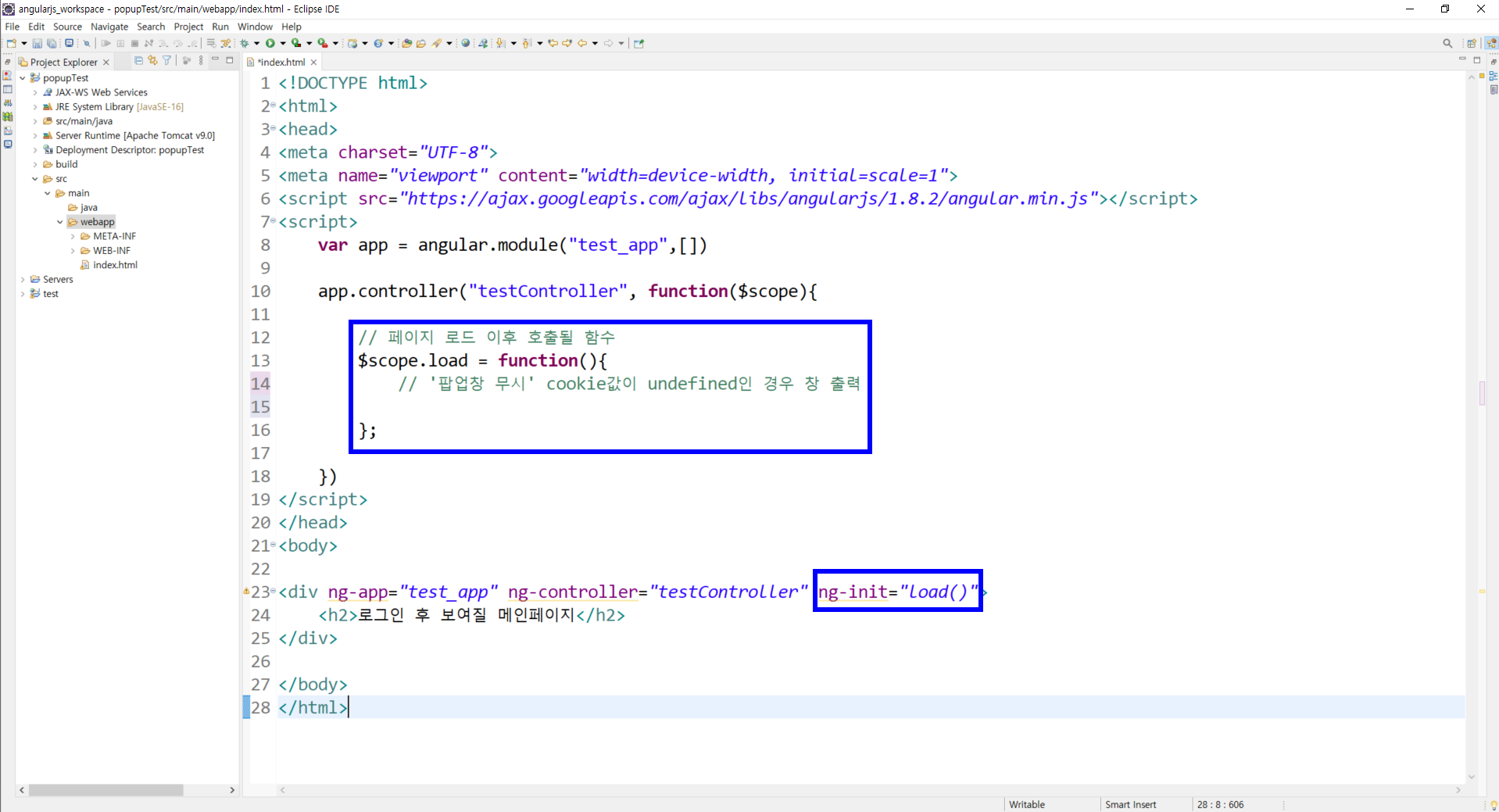Open the web browser globe icon
This screenshot has width=1499, height=812.
[x=465, y=43]
